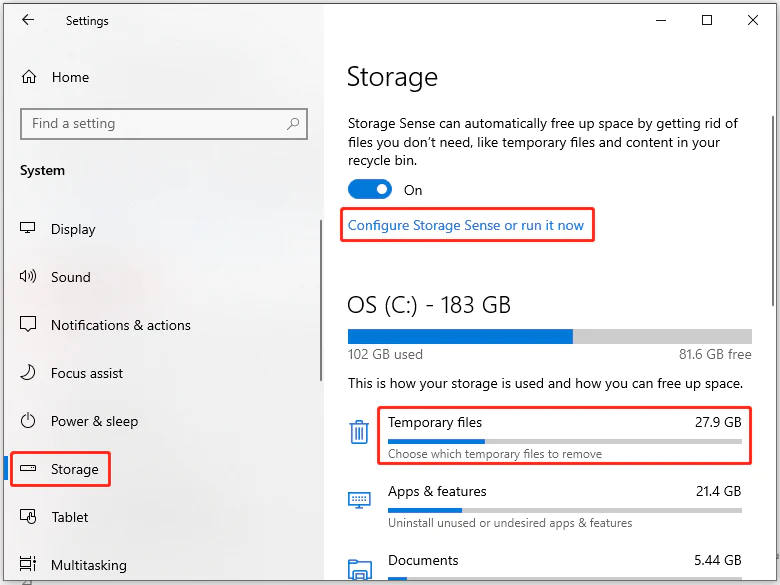Click the OS (C:) usage bar

pos(549,336)
